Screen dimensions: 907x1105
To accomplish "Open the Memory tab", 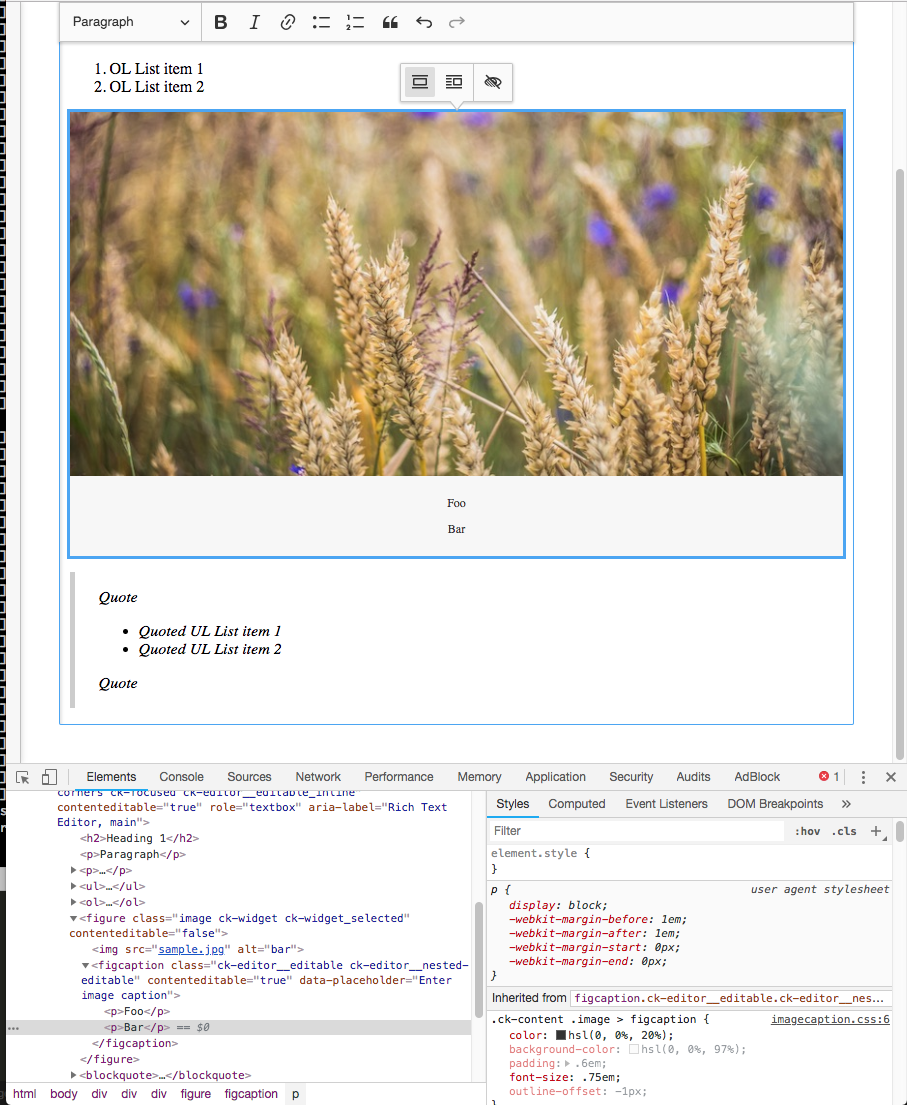I will (x=479, y=777).
